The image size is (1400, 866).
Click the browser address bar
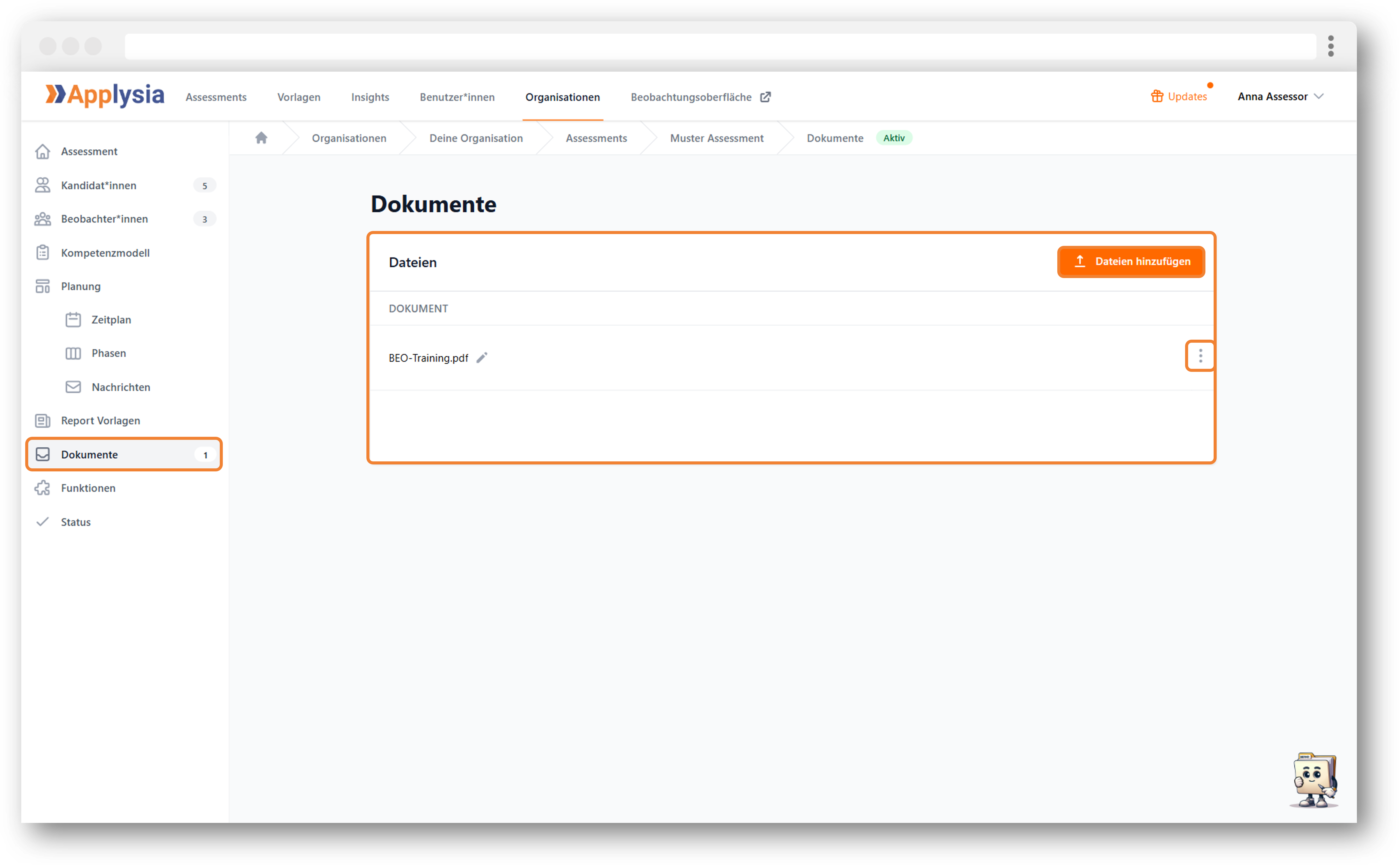[720, 46]
